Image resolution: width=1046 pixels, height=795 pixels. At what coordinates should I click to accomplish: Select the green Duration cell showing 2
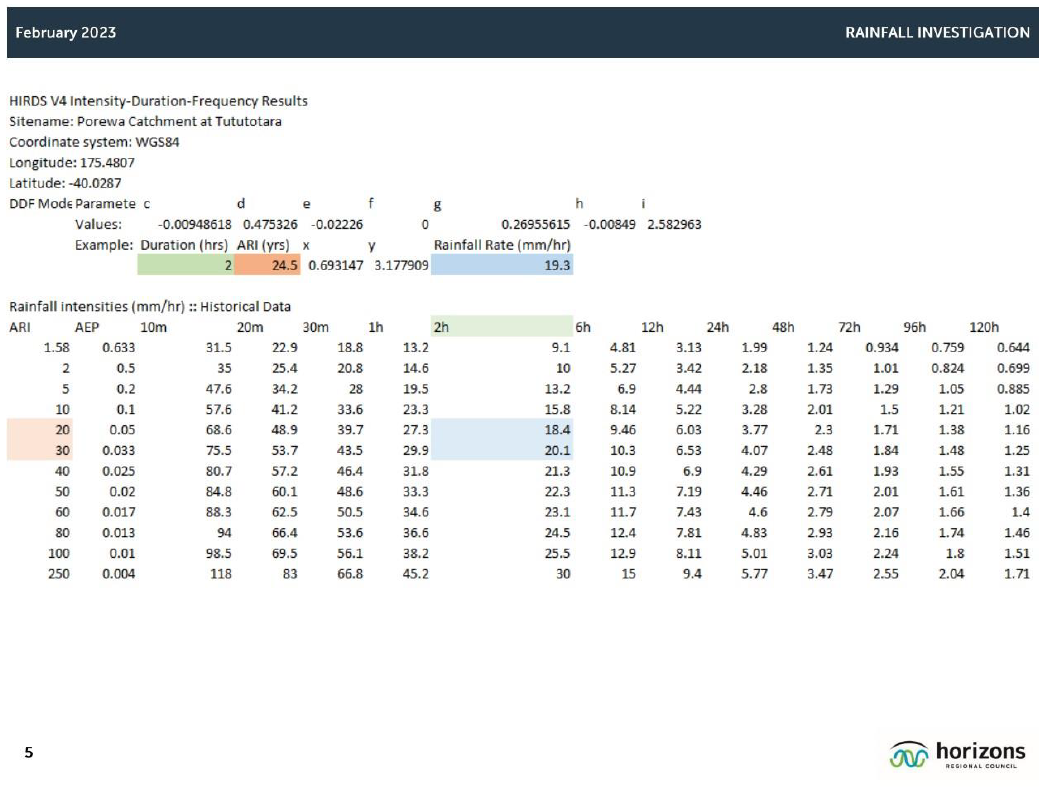(185, 265)
